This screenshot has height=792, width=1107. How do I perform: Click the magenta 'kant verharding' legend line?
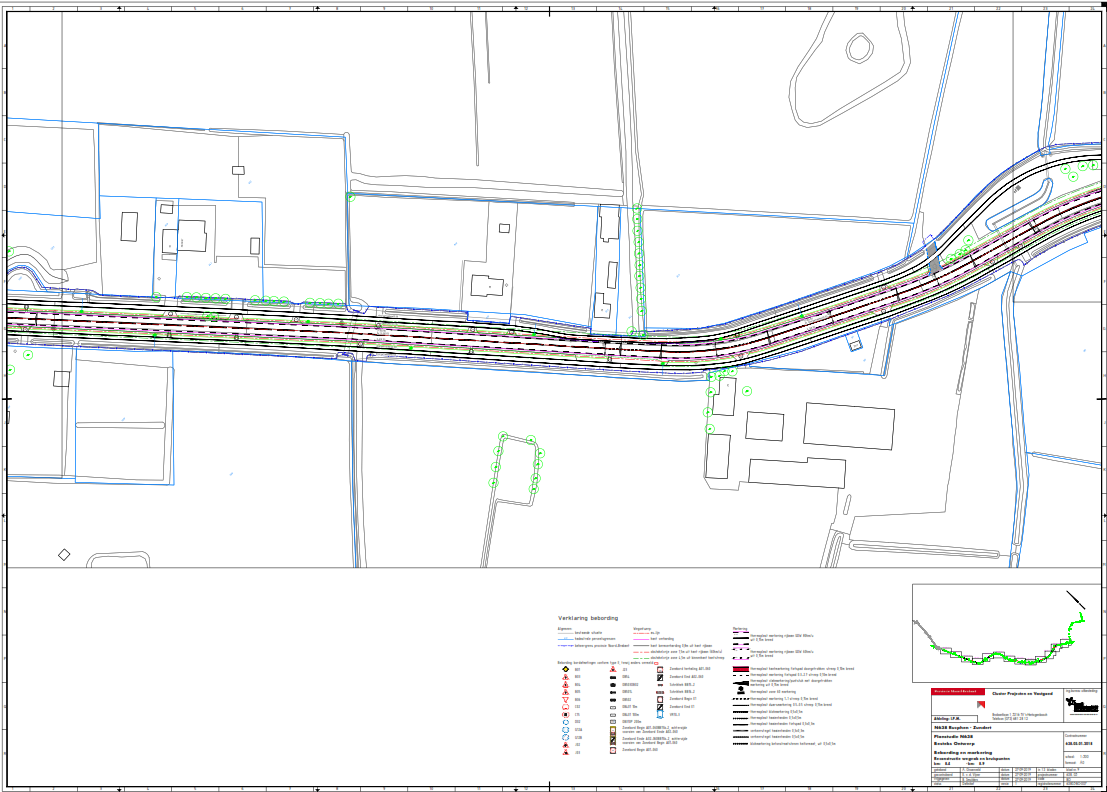click(640, 638)
